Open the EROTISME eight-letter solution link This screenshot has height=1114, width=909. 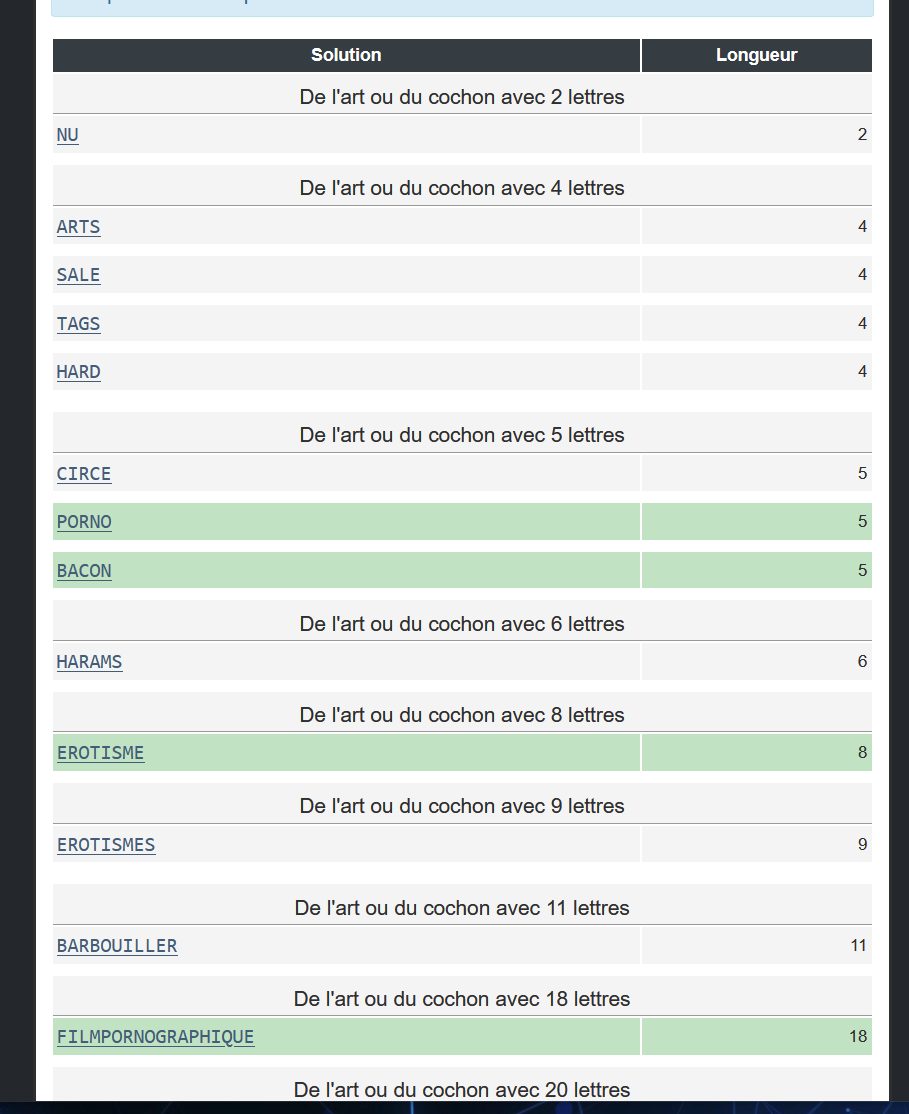click(100, 753)
